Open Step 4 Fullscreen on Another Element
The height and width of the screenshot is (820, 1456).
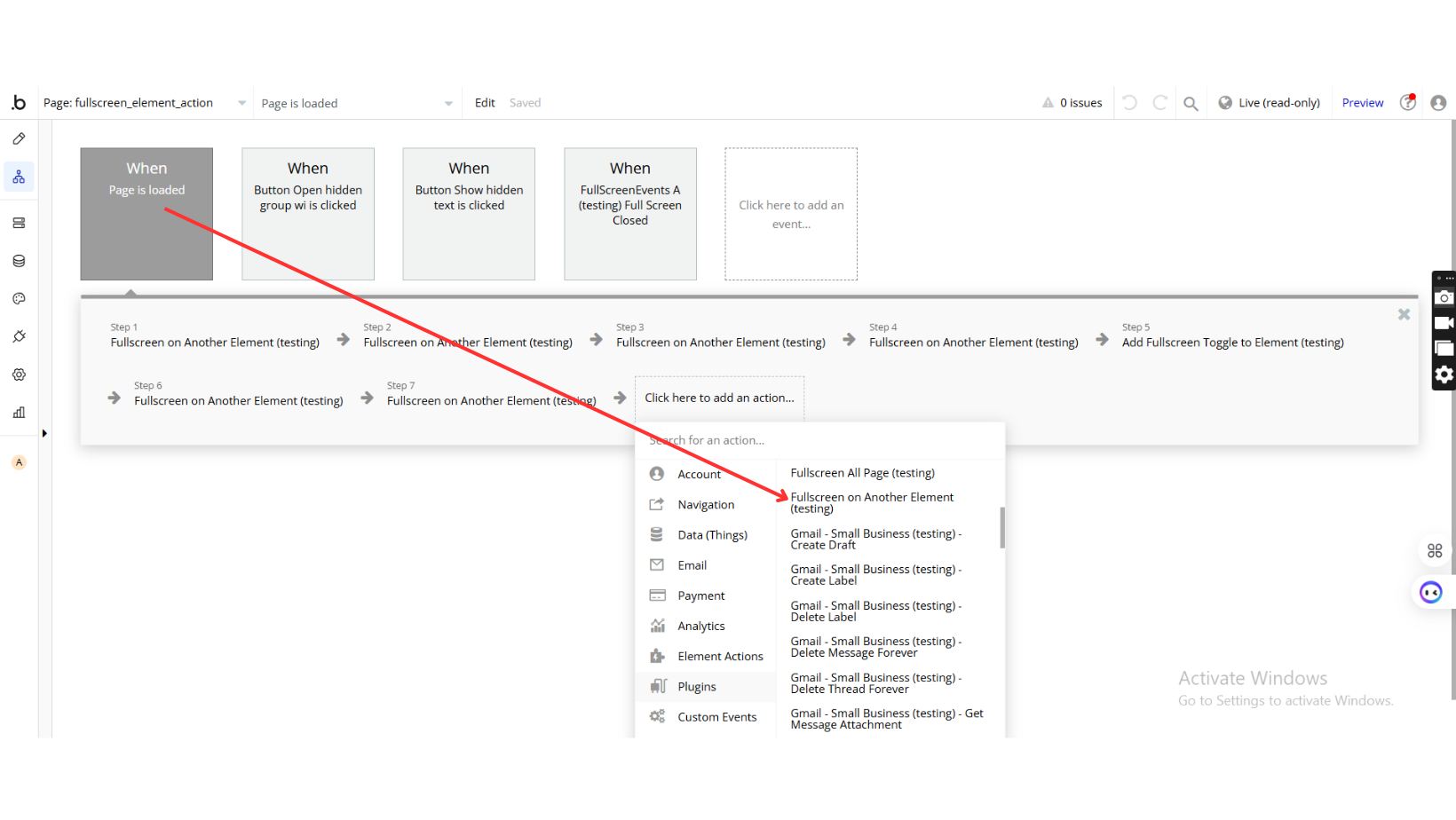pyautogui.click(x=974, y=336)
